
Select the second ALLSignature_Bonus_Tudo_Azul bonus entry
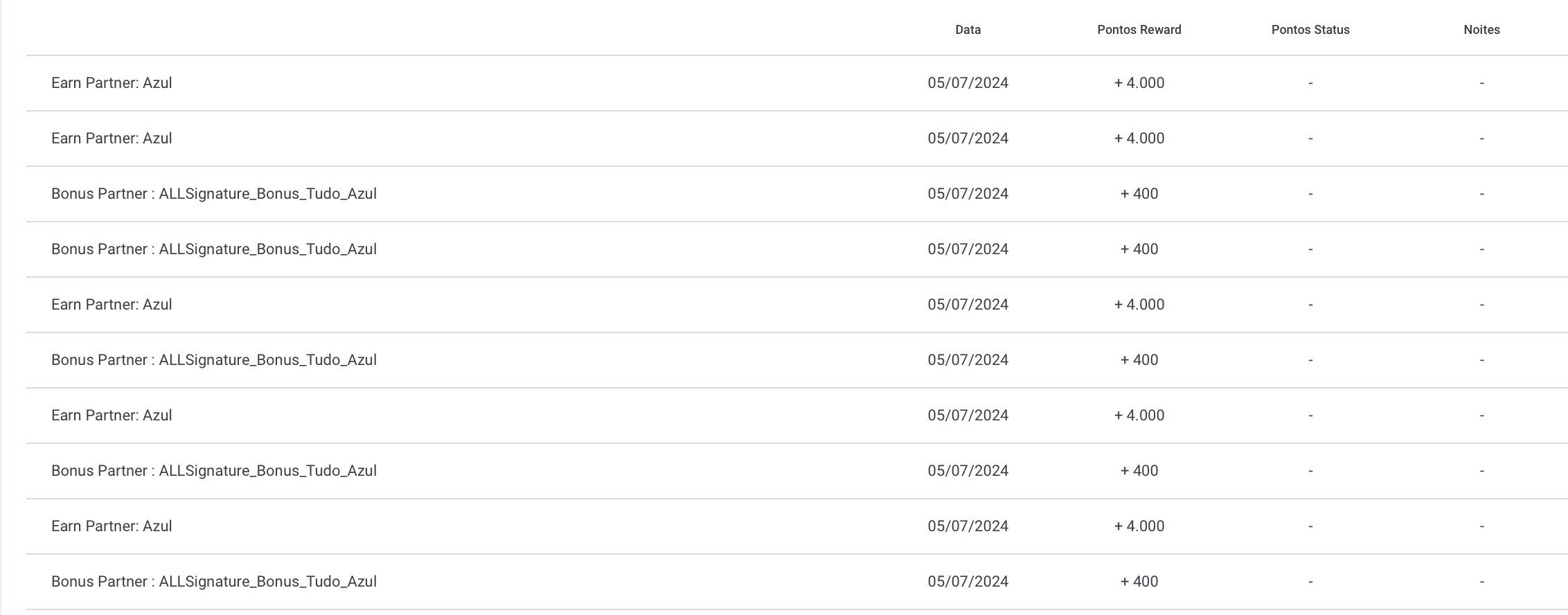pyautogui.click(x=796, y=249)
